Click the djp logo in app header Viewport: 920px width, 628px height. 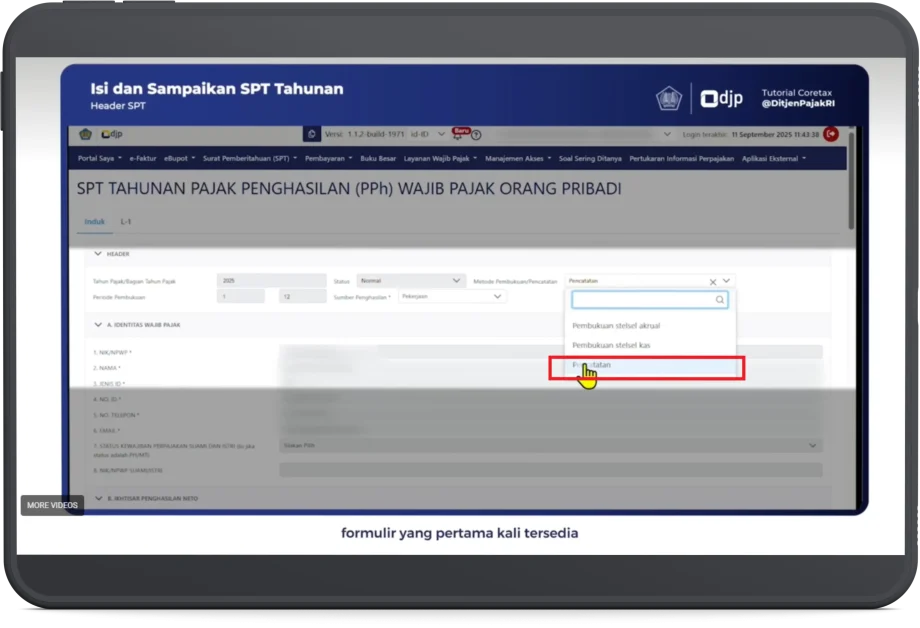[x=110, y=134]
